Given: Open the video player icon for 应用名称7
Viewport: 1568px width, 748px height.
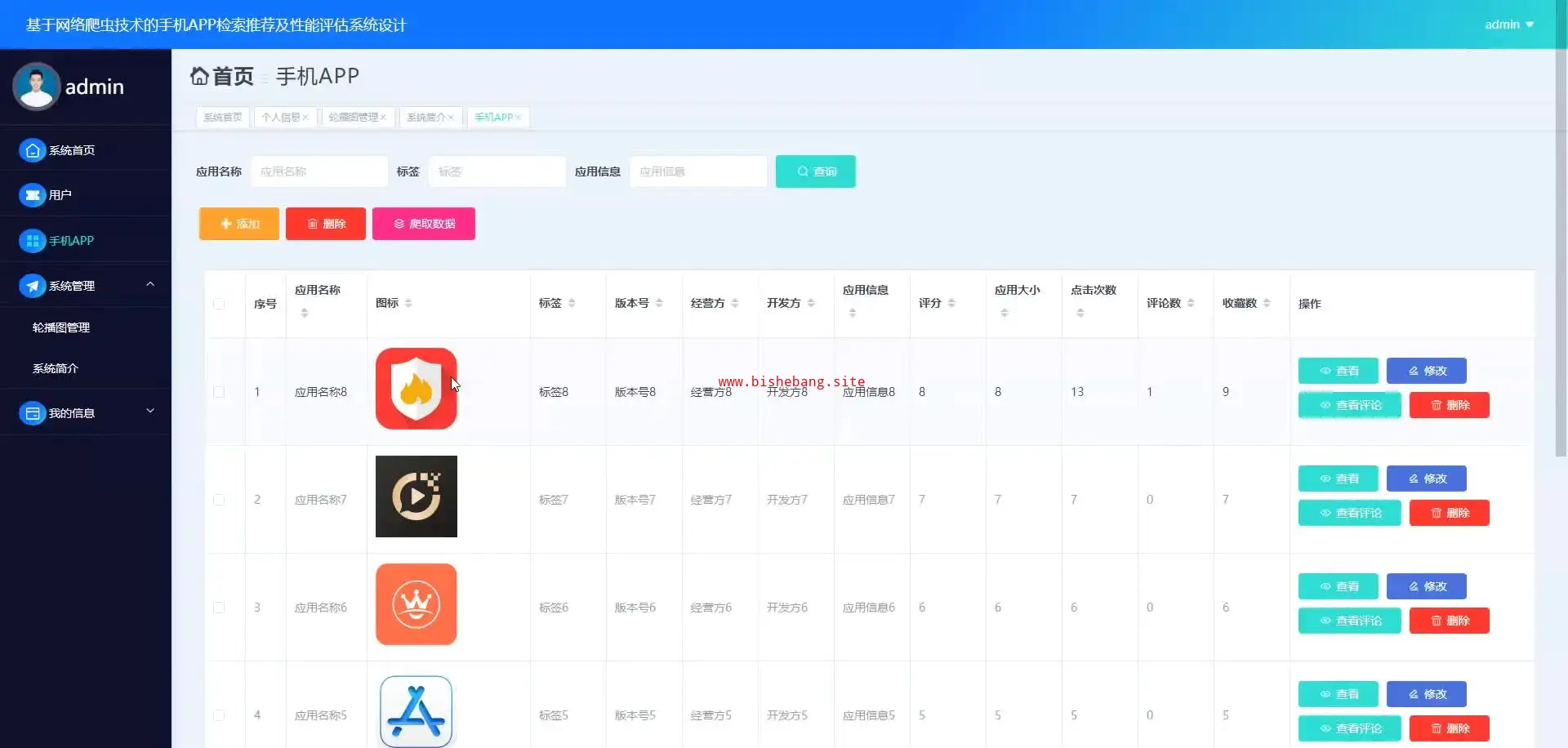Looking at the screenshot, I should coord(416,496).
